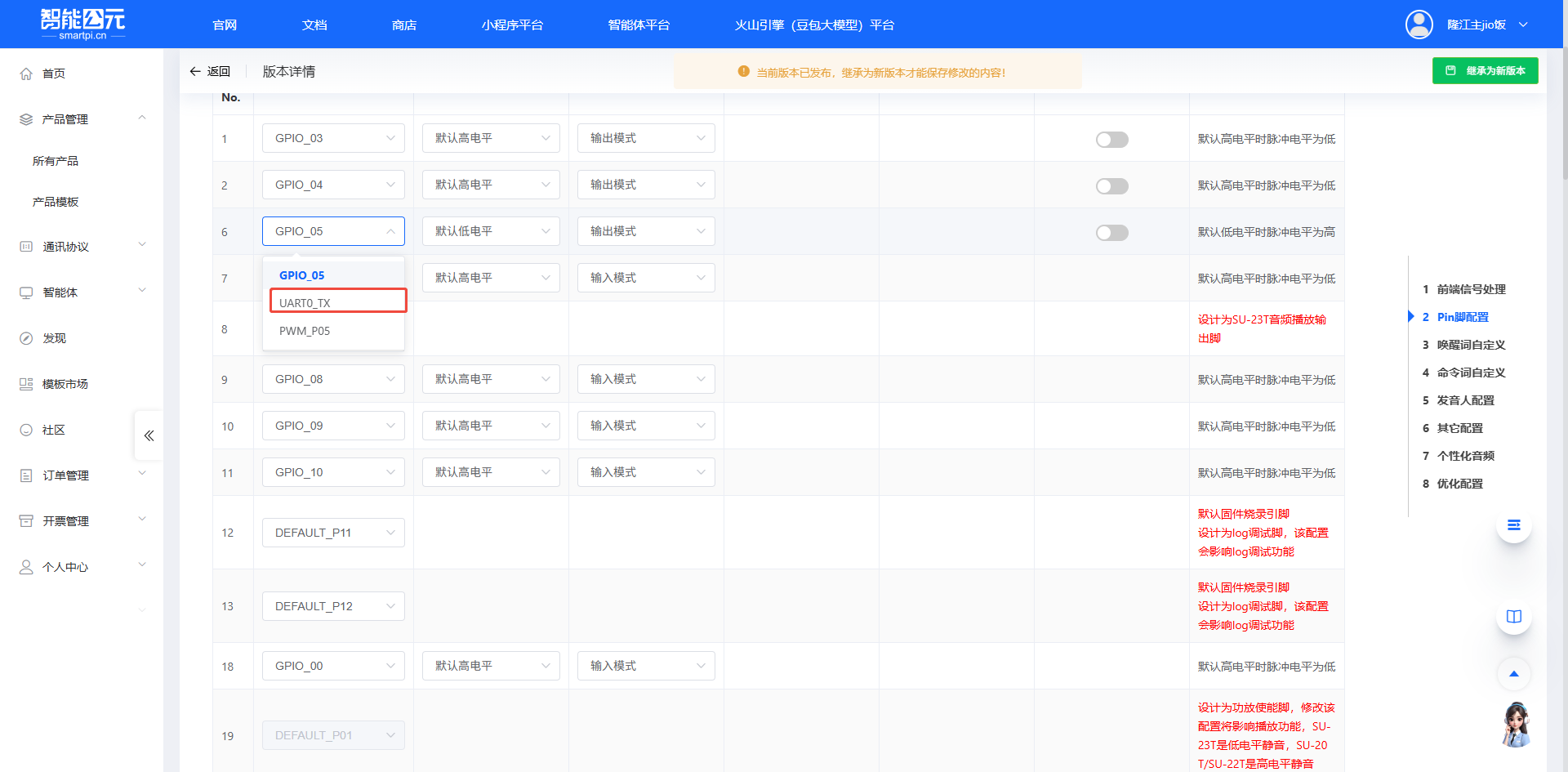1568x772 pixels.
Task: Toggle the switch in the GPIO_04 row
Action: point(1111,186)
